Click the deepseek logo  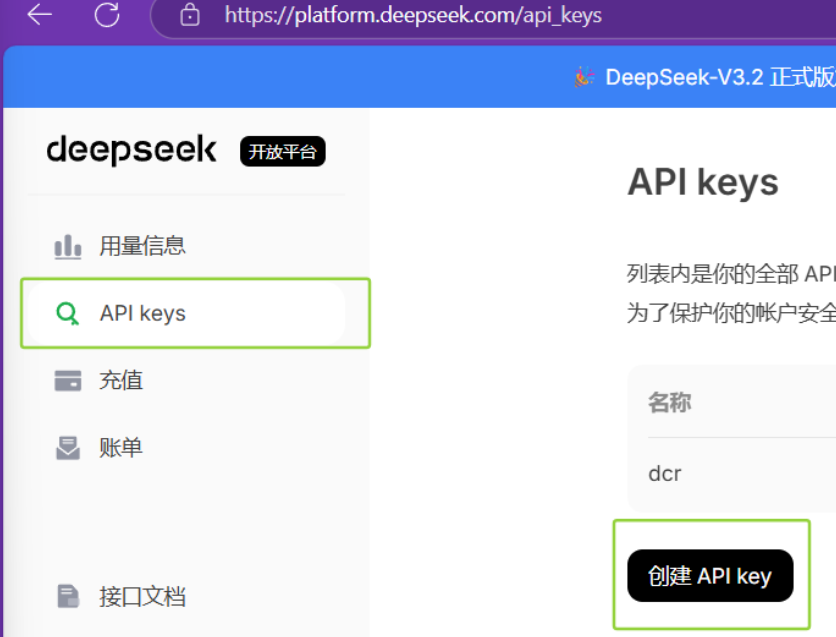(132, 150)
